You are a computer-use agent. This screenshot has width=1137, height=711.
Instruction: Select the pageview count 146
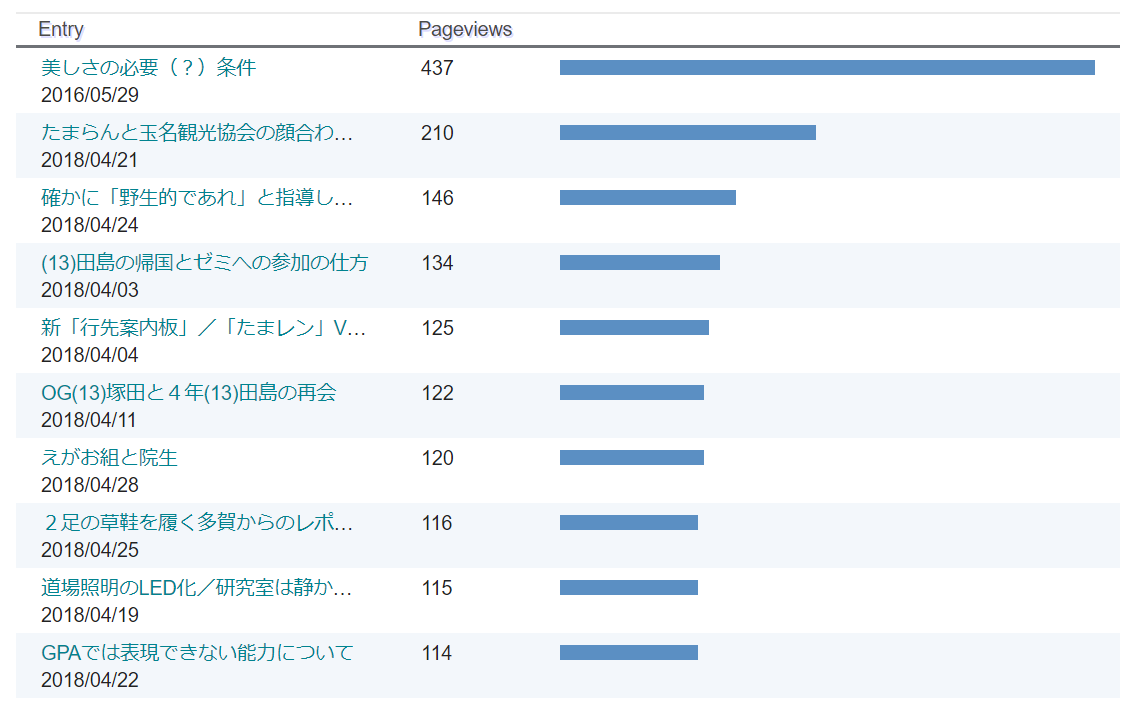point(437,198)
